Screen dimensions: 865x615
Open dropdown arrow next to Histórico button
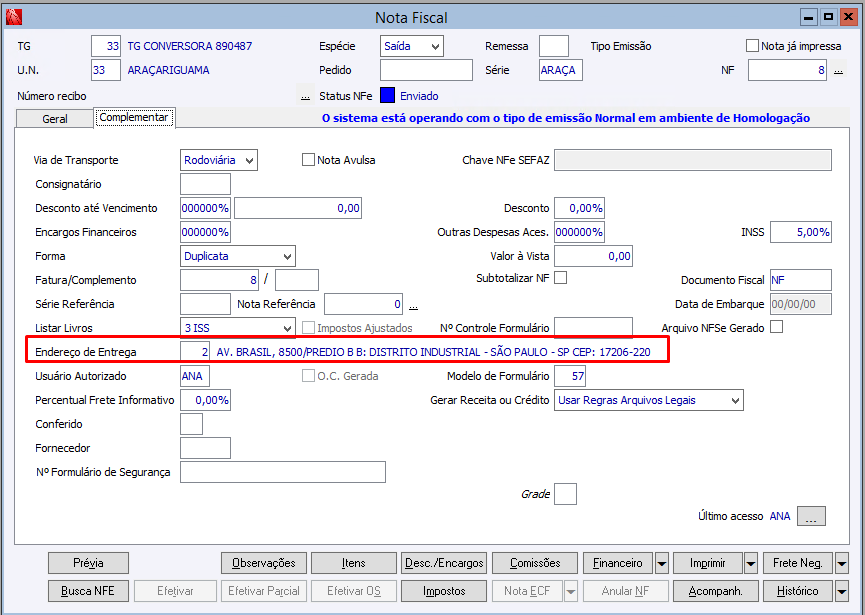(x=842, y=592)
